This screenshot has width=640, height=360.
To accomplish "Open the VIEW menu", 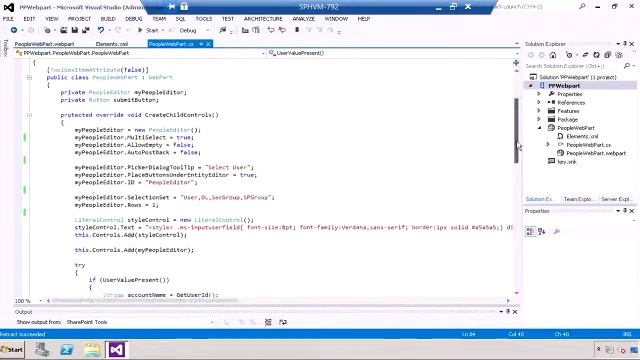I will (x=51, y=19).
